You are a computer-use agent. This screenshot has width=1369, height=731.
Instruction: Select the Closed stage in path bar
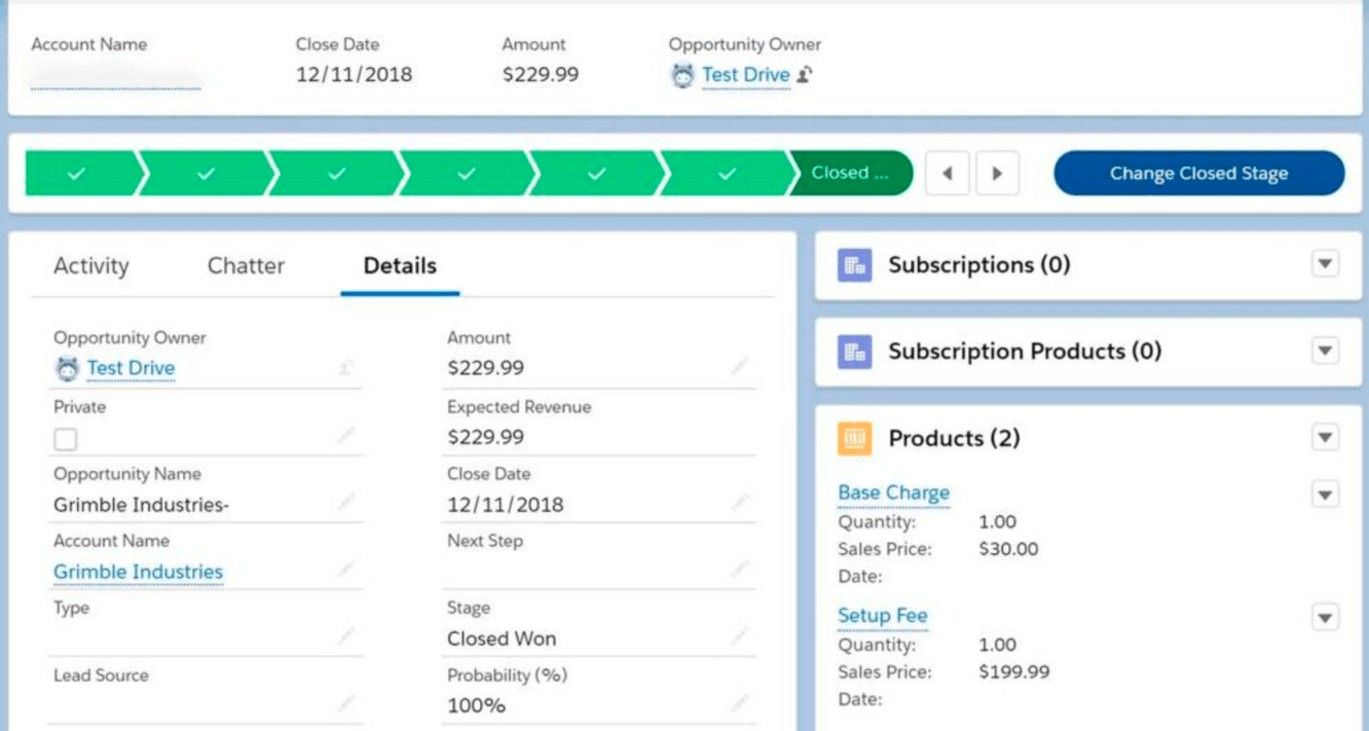click(x=850, y=173)
